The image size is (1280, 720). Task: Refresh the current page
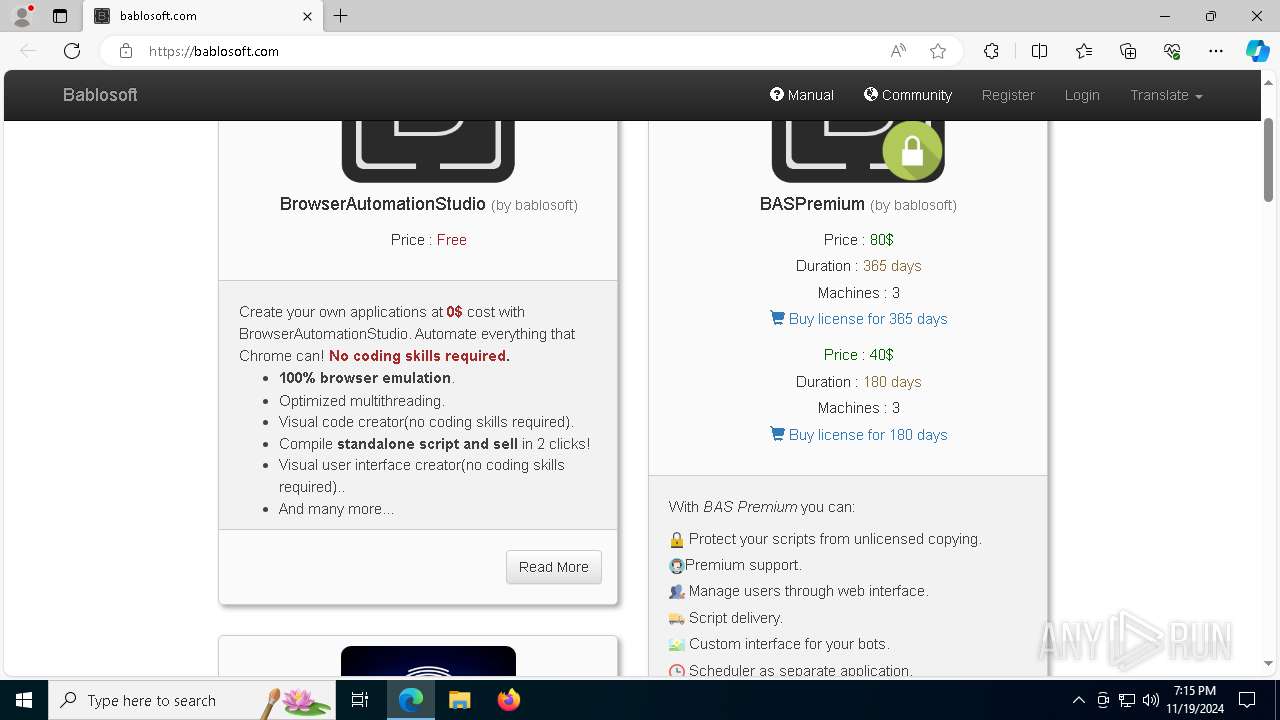click(x=72, y=51)
